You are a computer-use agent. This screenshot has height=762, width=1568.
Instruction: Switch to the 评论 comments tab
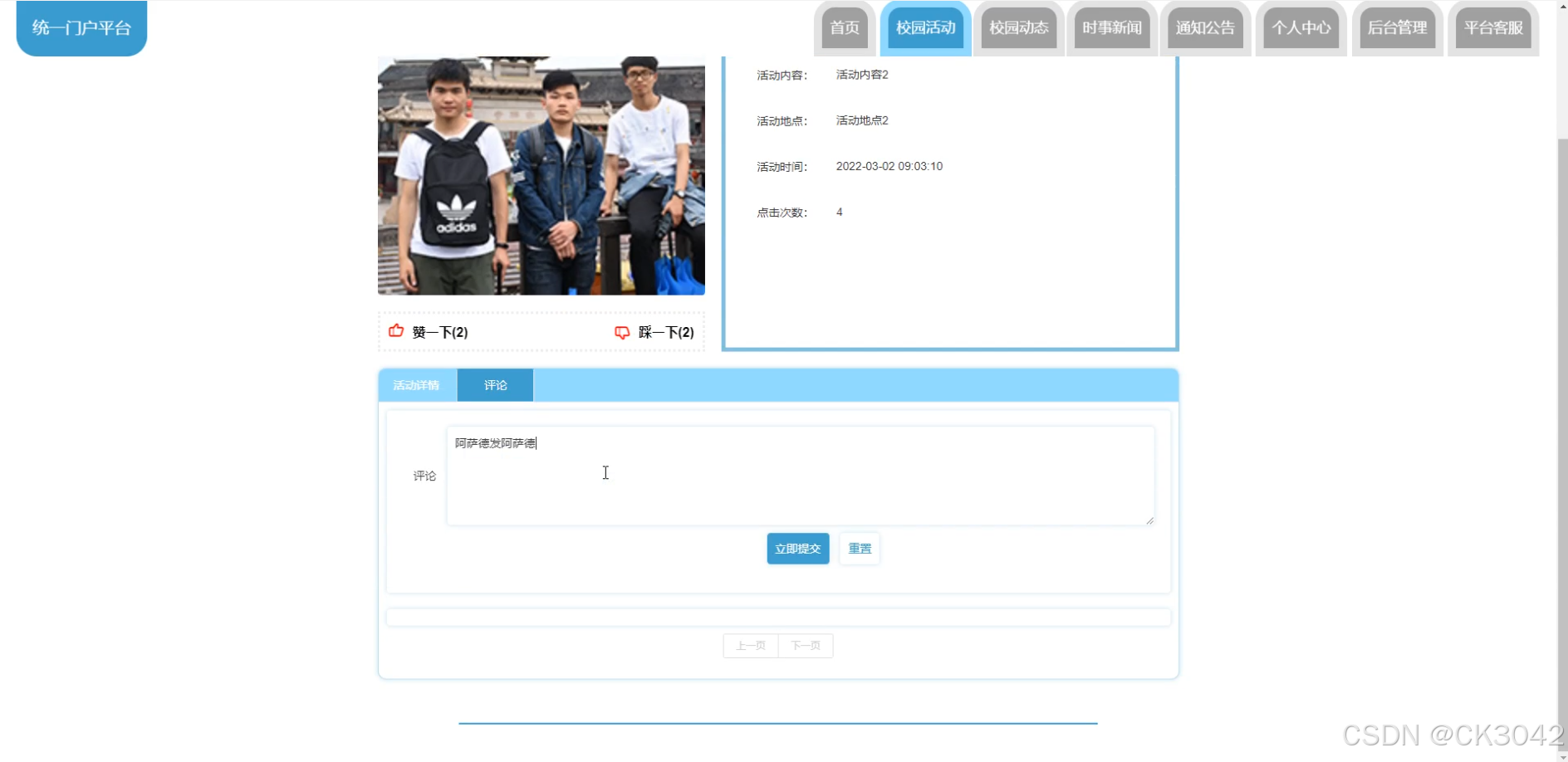point(494,384)
